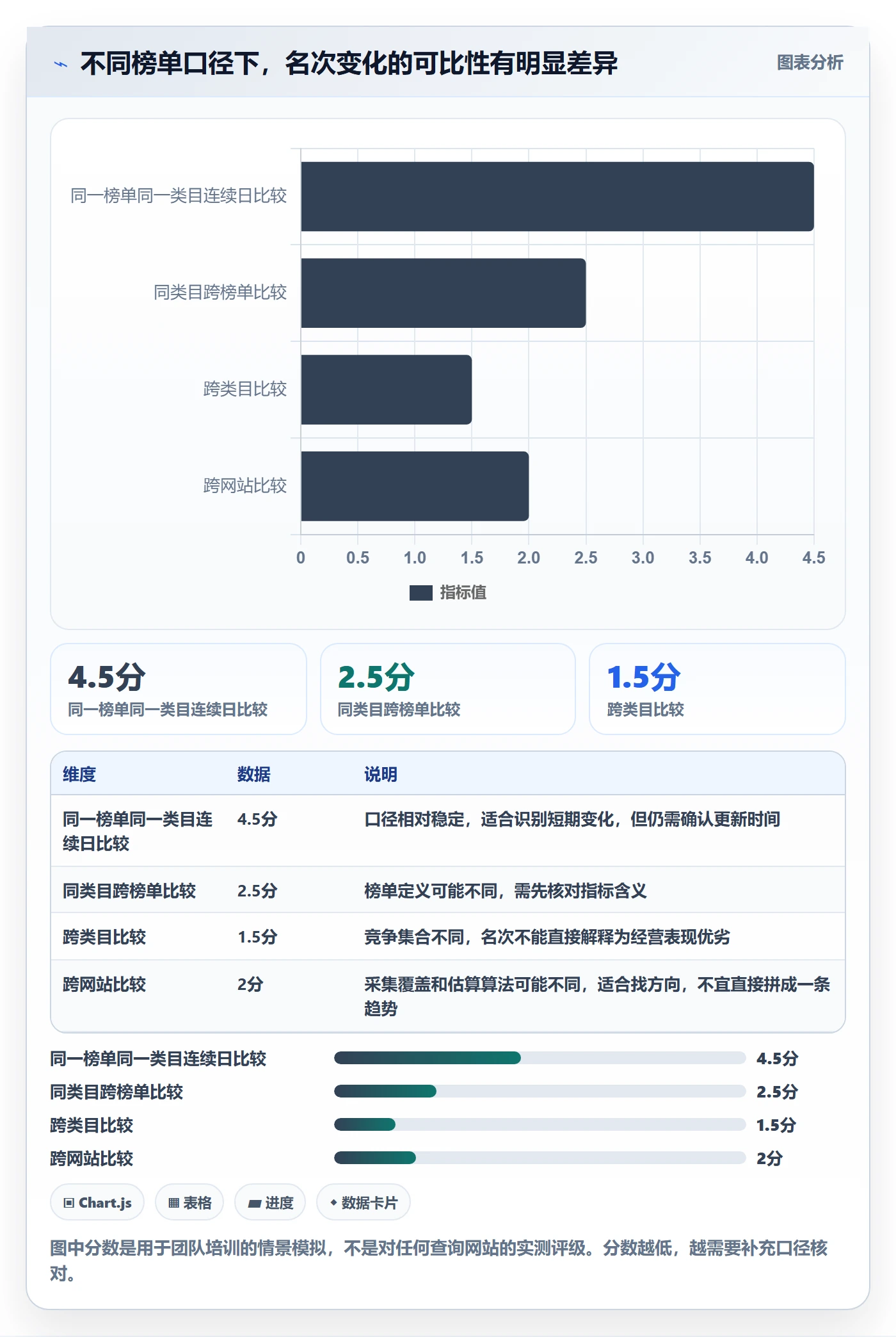
Task: Click x-axis tick label 4.5
Action: tap(814, 558)
